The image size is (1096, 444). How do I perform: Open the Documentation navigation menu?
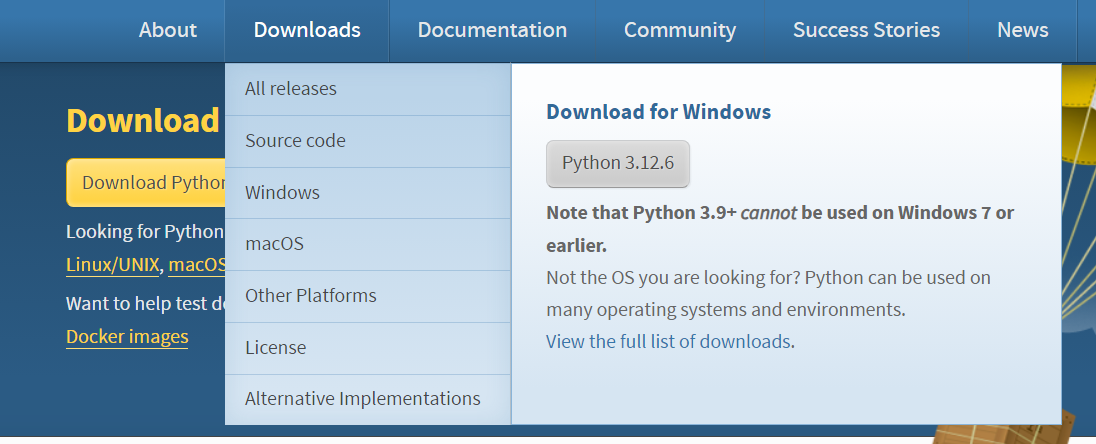pyautogui.click(x=492, y=30)
